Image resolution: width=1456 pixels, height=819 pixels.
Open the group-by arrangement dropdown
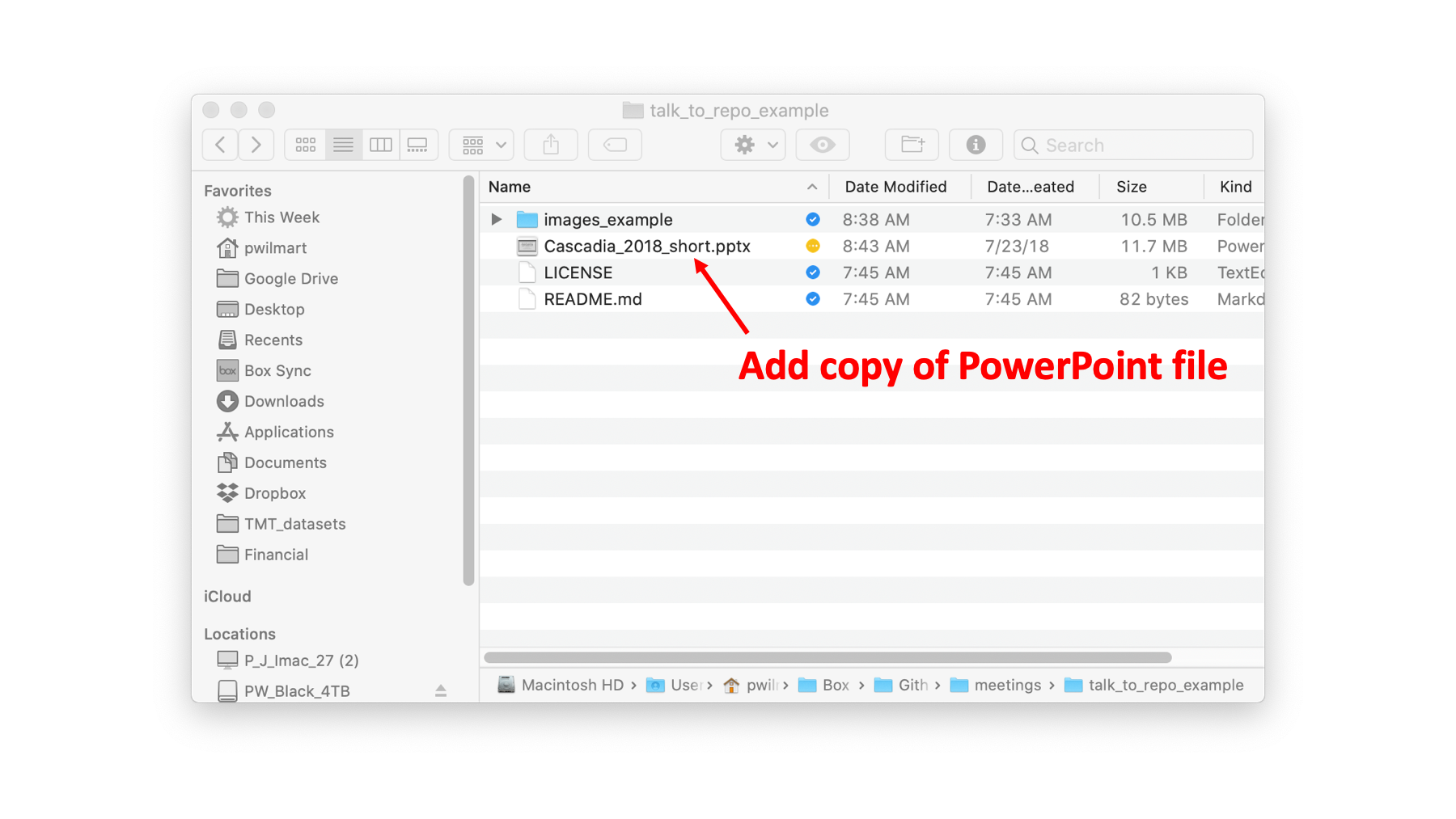coord(482,145)
